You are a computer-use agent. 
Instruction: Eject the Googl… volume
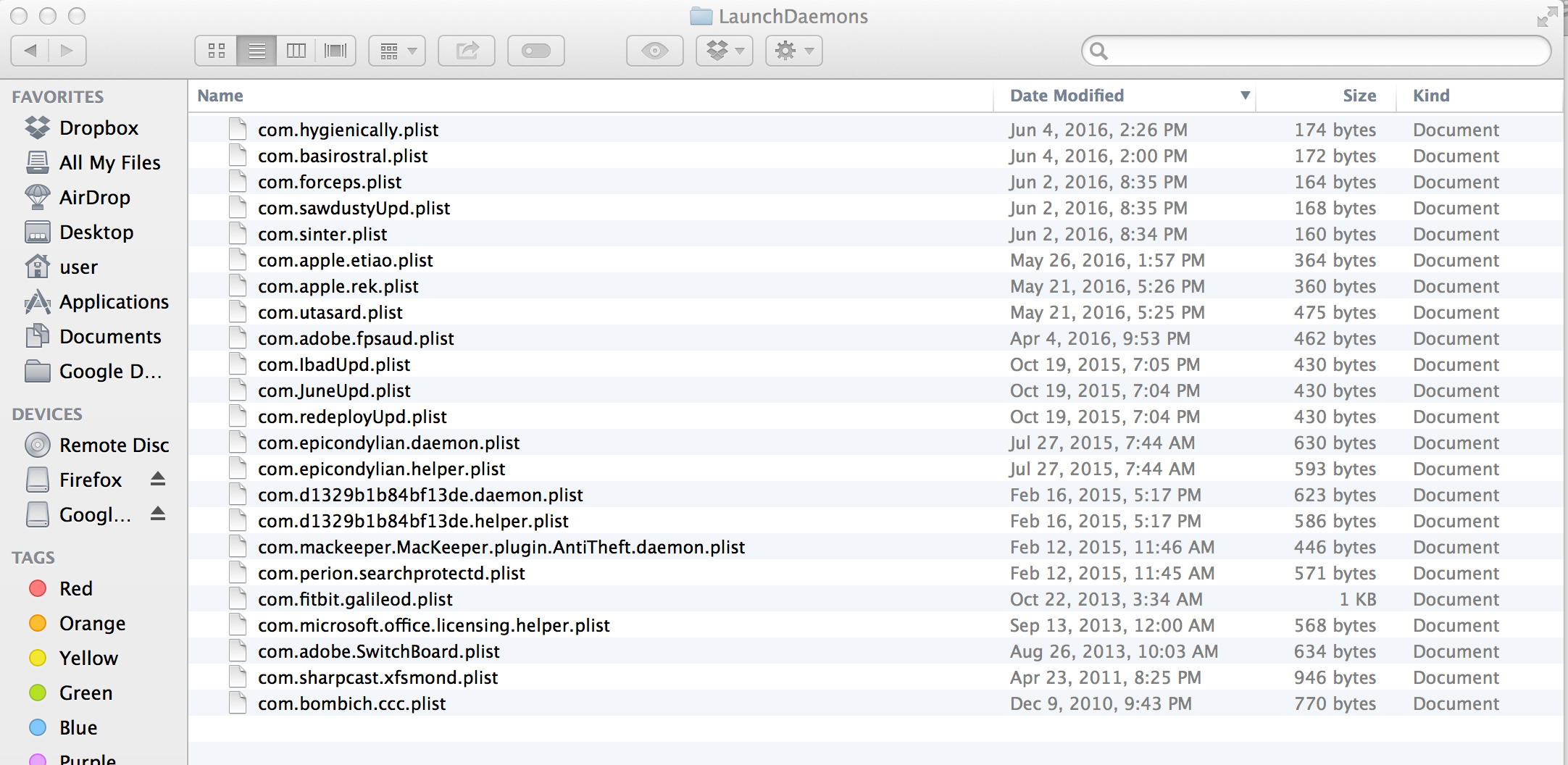pyautogui.click(x=158, y=514)
